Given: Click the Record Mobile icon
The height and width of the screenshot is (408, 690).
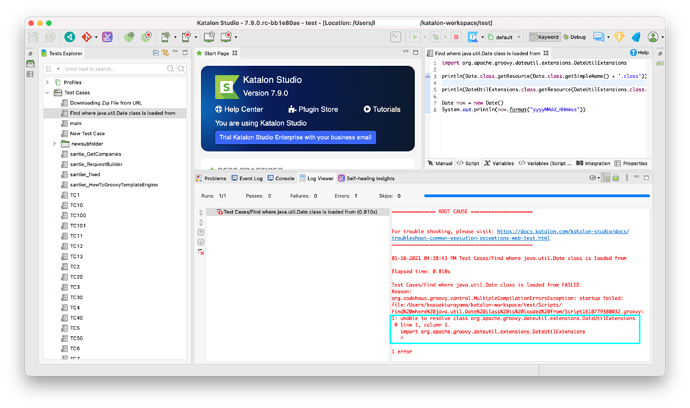Looking at the screenshot, I should tap(187, 37).
